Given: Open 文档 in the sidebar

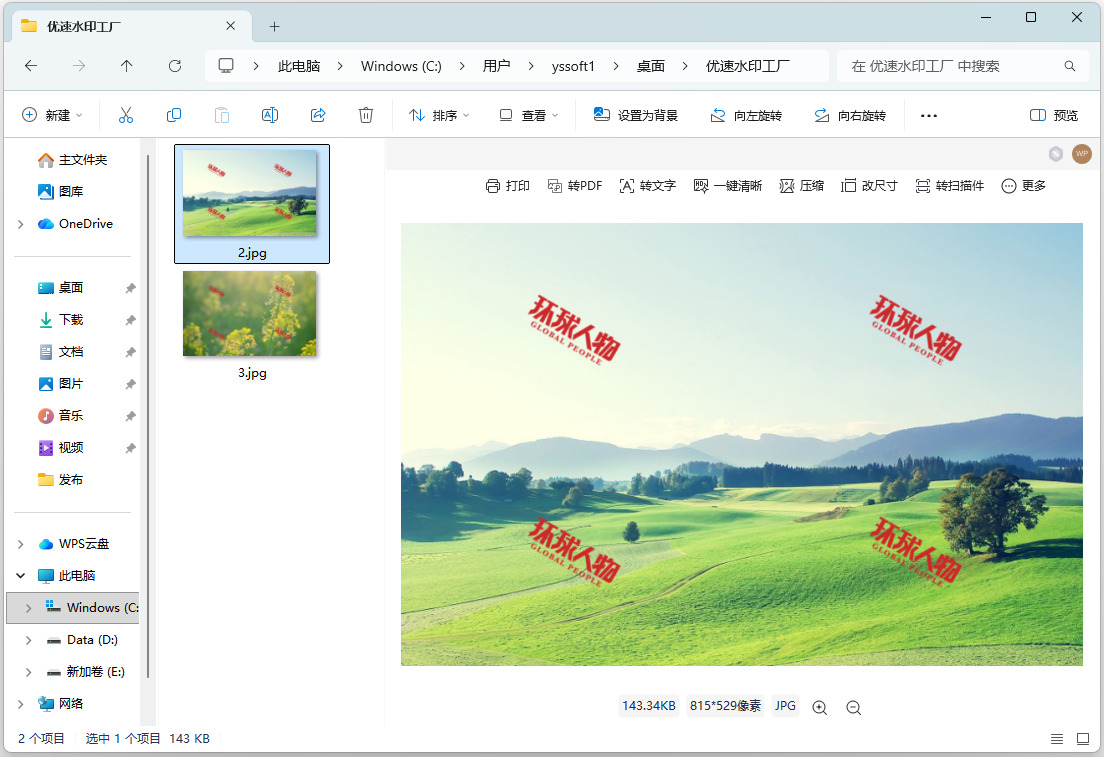Looking at the screenshot, I should point(61,352).
